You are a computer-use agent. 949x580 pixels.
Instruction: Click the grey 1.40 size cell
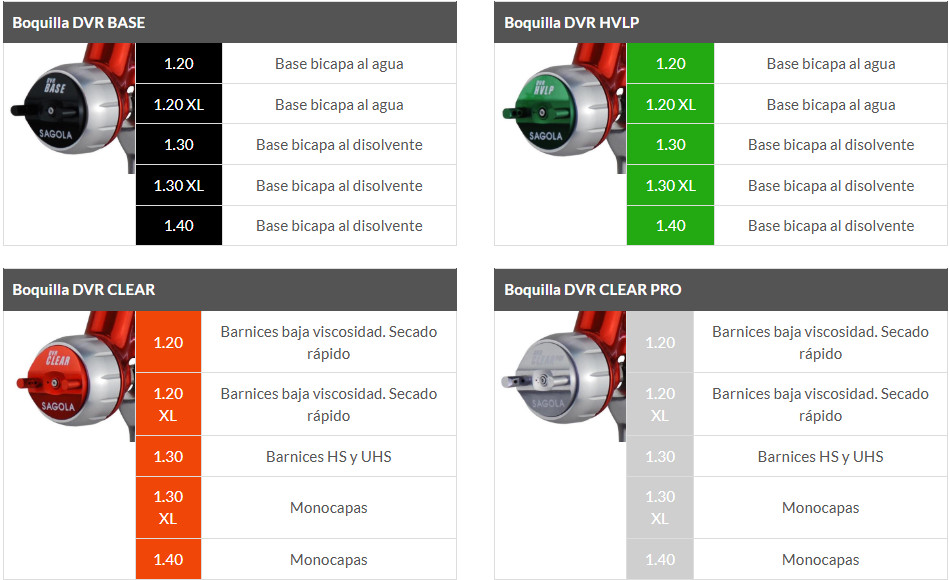[x=660, y=559]
